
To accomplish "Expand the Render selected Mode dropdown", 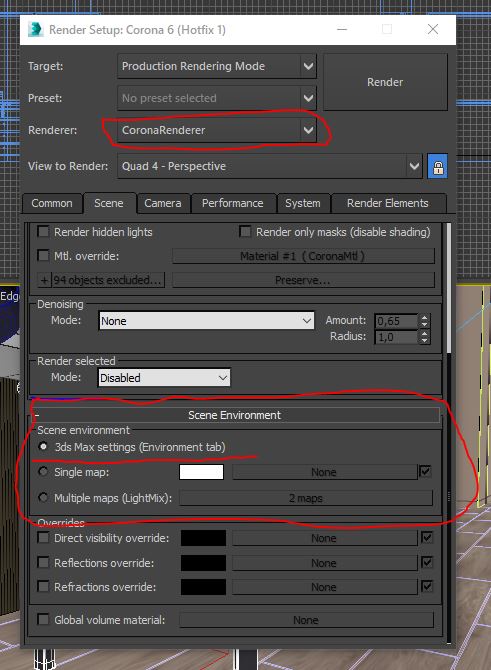I will pyautogui.click(x=164, y=378).
